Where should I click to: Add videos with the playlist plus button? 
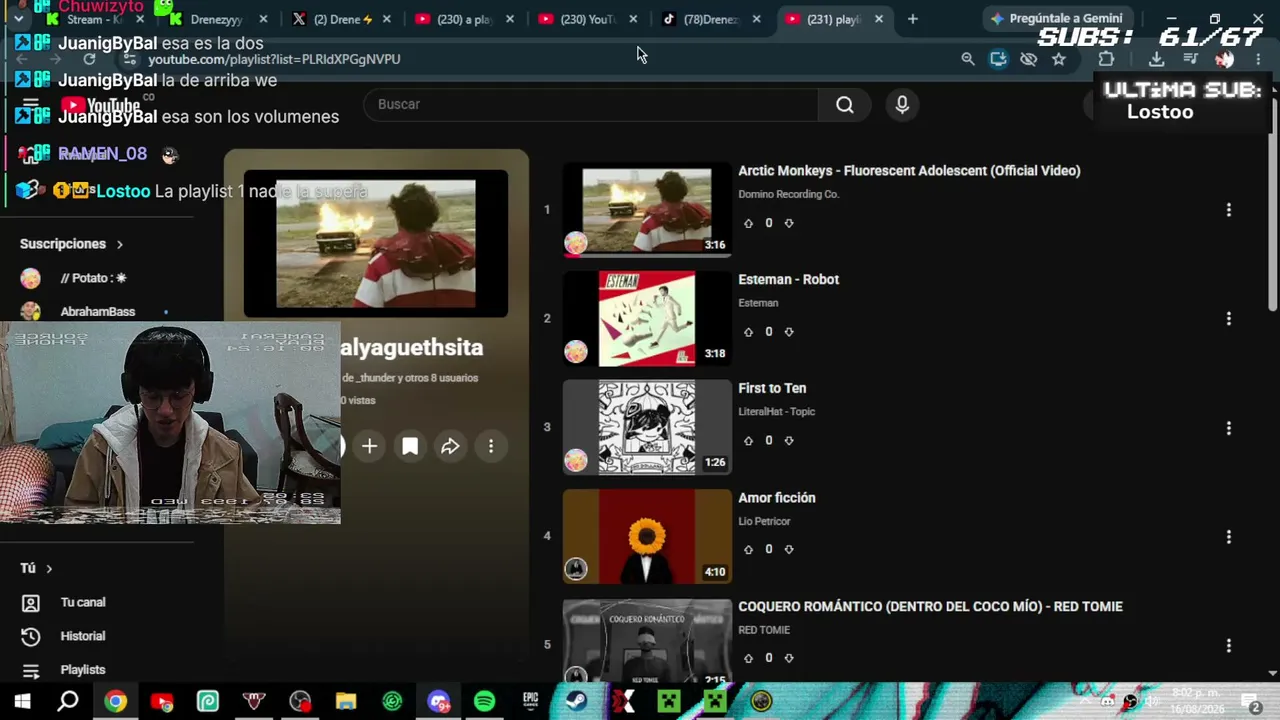coord(369,446)
